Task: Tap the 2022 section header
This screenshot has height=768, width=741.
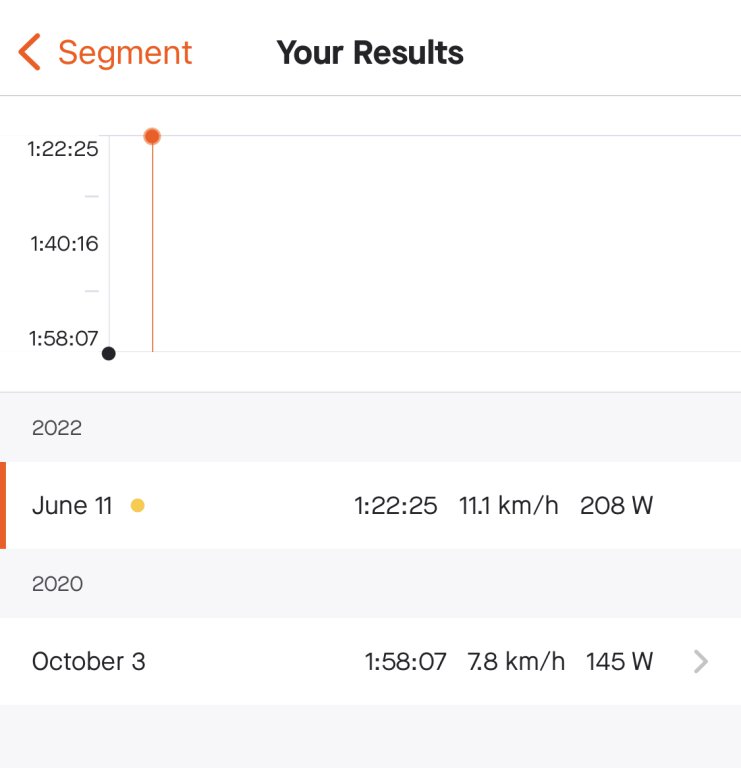Action: coord(57,428)
